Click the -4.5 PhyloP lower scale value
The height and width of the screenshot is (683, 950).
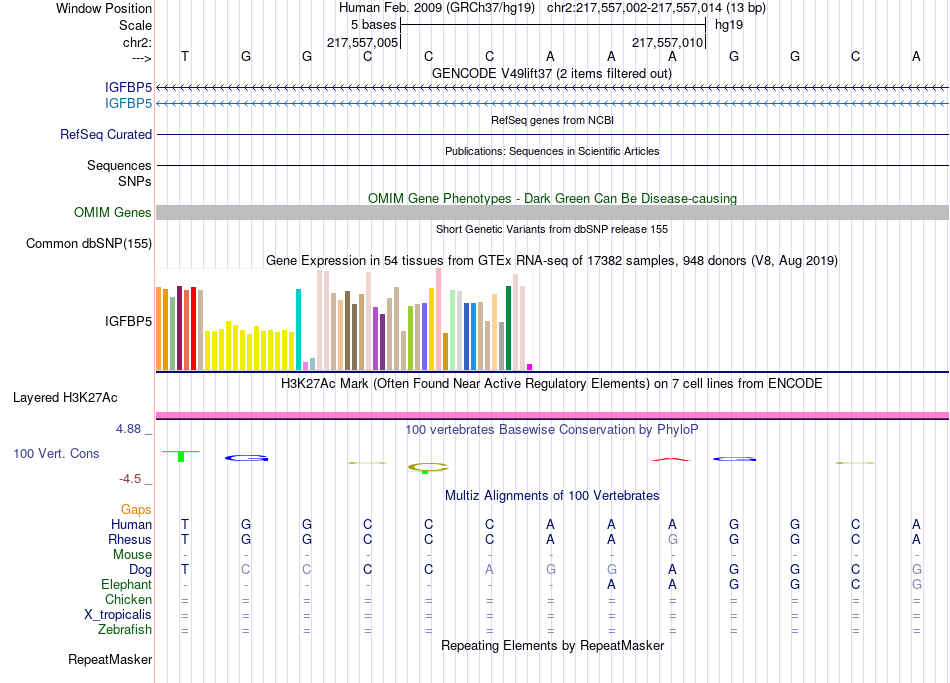(130, 479)
